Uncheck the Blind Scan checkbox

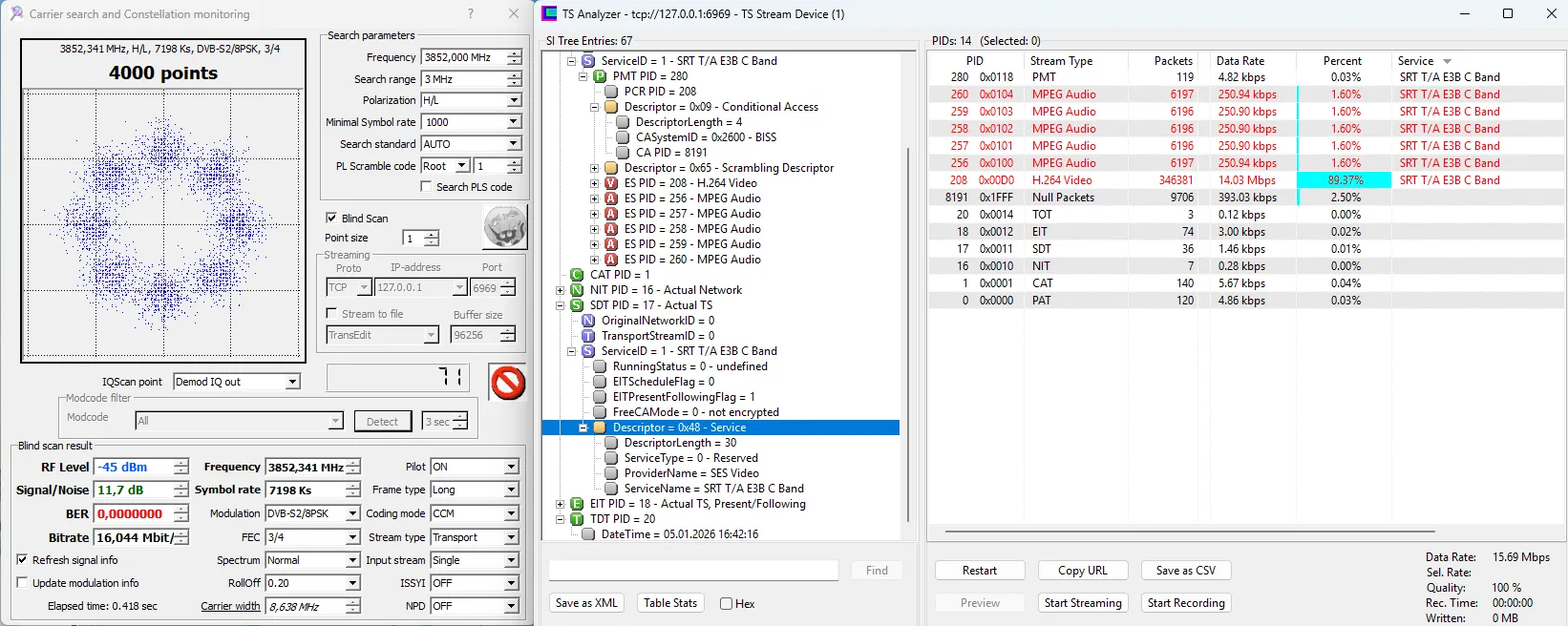coord(331,218)
